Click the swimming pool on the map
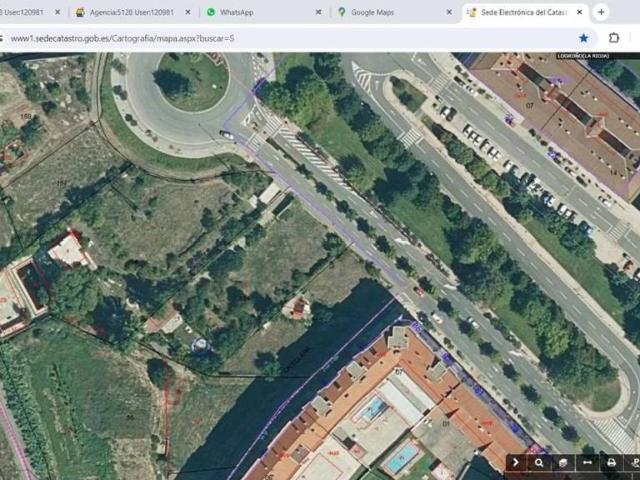The image size is (640, 480). point(402,458)
